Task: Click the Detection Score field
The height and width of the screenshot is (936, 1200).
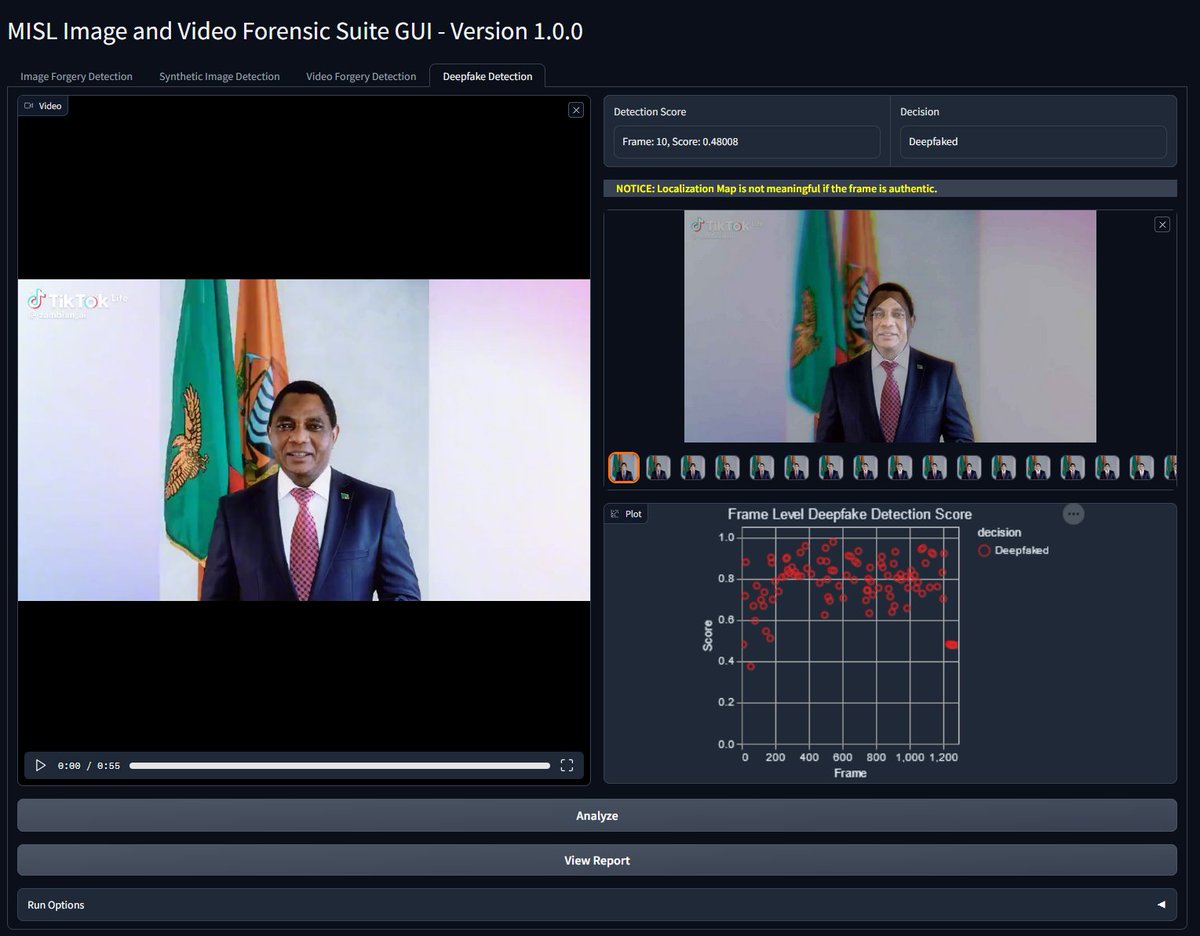Action: (x=747, y=142)
